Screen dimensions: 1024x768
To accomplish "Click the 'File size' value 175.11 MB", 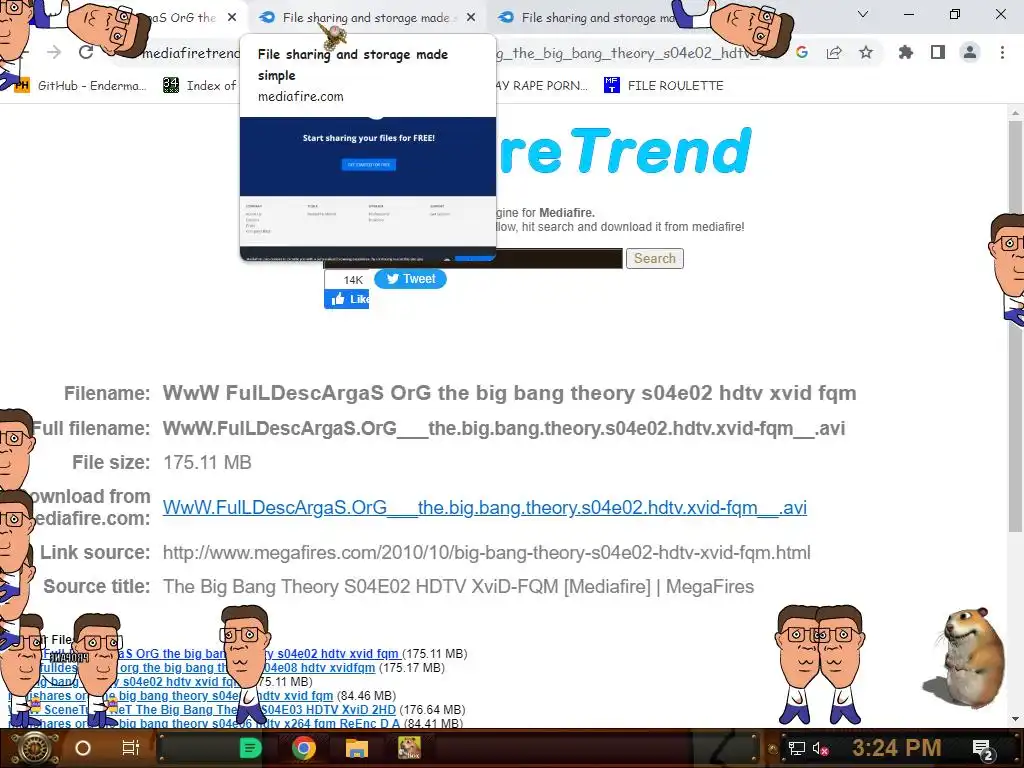I will (x=207, y=462).
